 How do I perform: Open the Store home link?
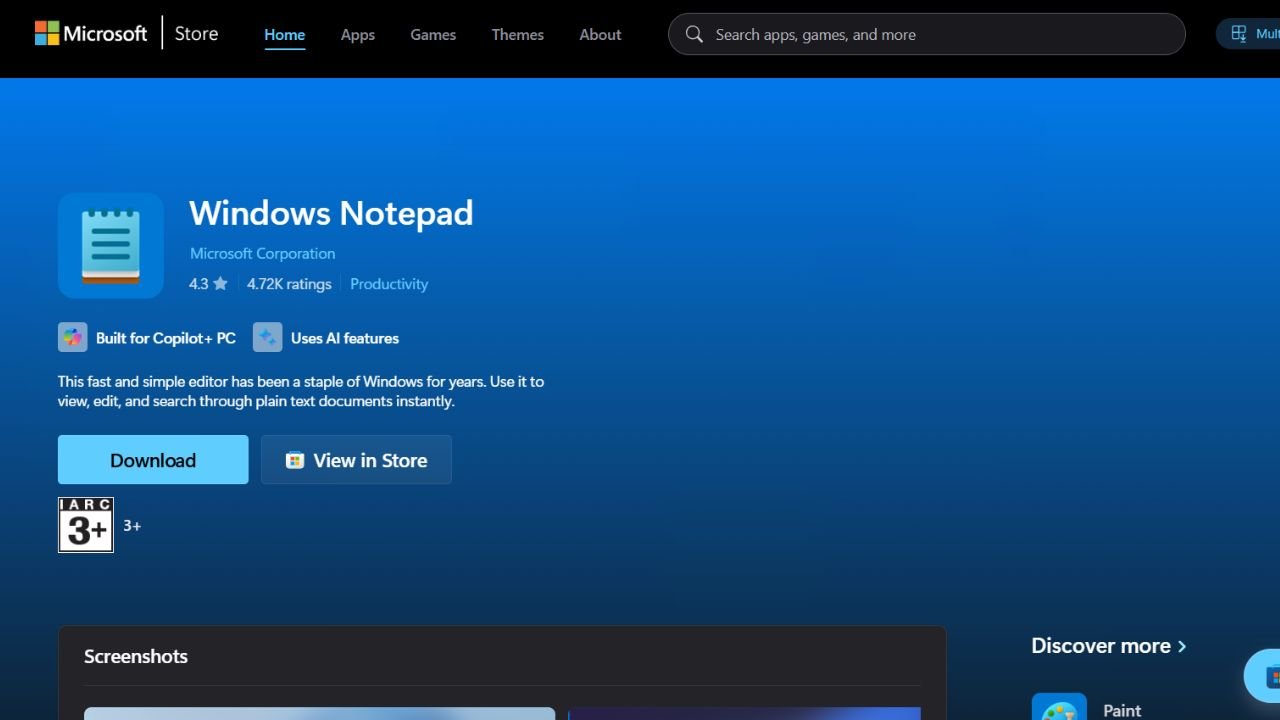click(196, 34)
